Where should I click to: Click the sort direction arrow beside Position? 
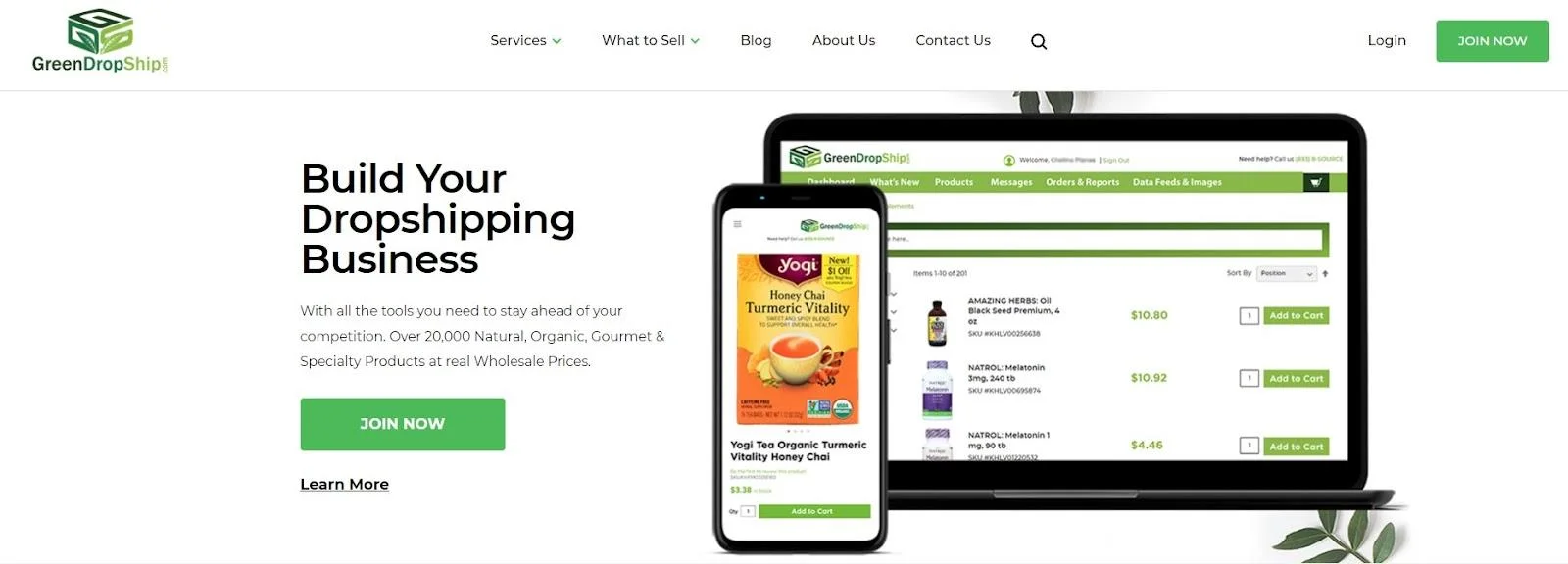(x=1325, y=274)
